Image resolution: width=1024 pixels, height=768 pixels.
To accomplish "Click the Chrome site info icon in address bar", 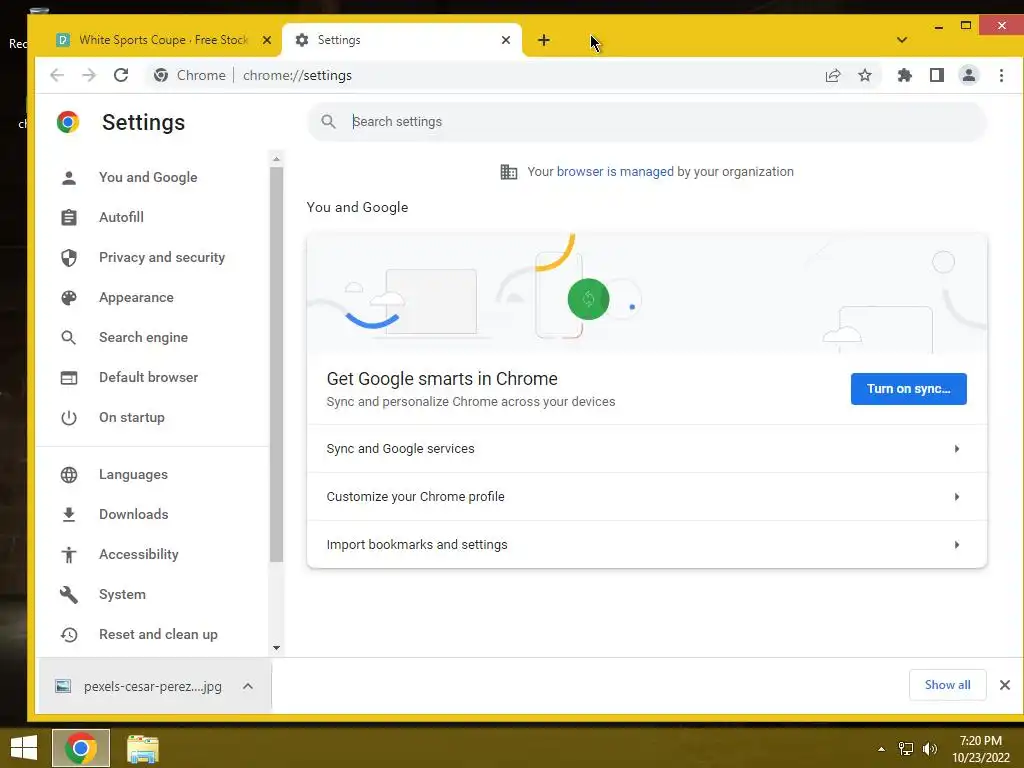I will point(161,75).
